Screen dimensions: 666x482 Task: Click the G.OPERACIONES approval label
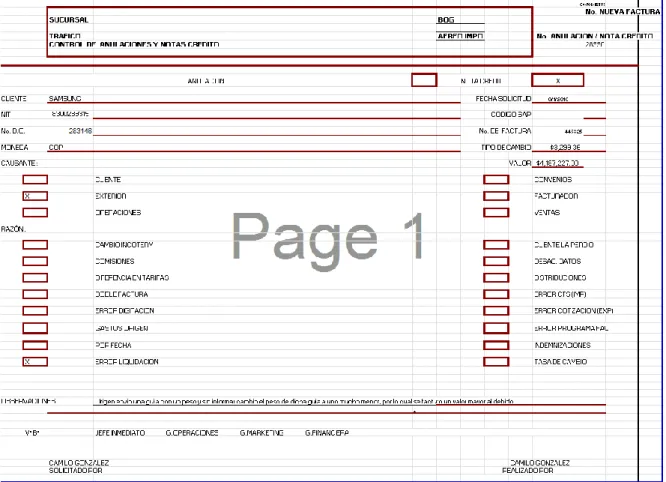tap(192, 433)
